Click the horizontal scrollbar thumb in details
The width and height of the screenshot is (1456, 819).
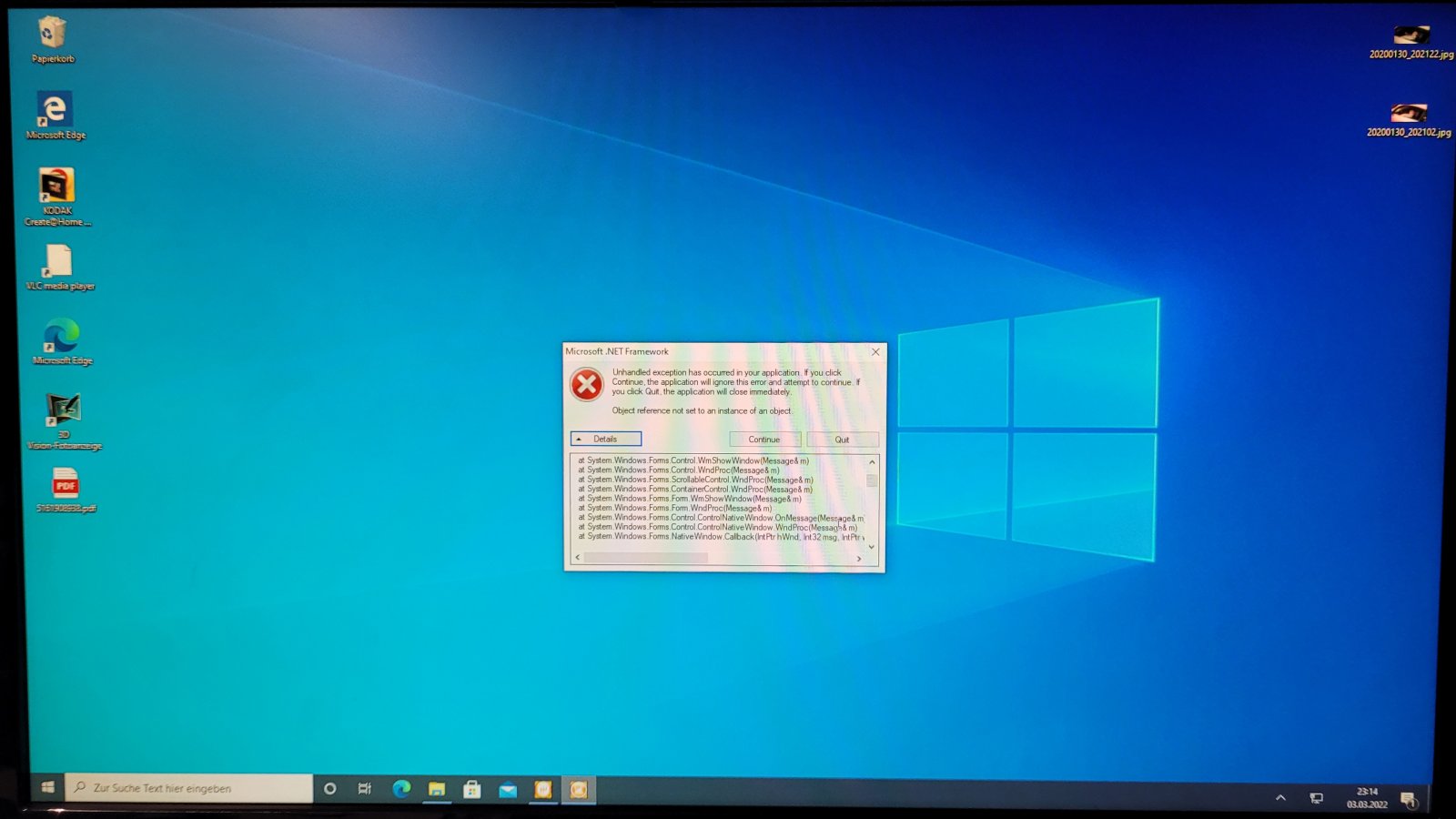click(646, 558)
